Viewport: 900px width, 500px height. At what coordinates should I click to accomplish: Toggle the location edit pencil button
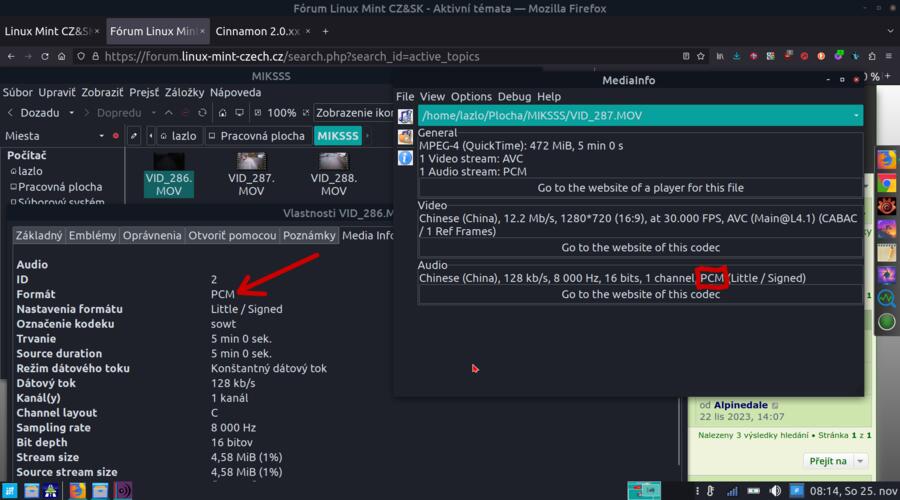coord(134,135)
